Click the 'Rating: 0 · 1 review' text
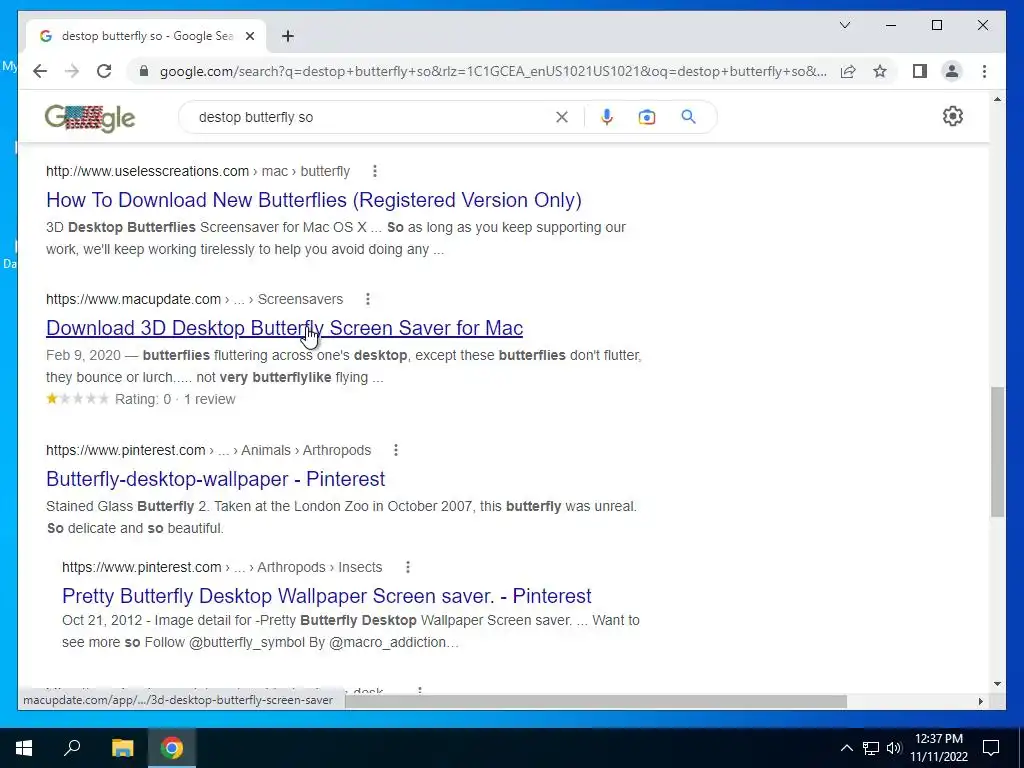 click(175, 399)
